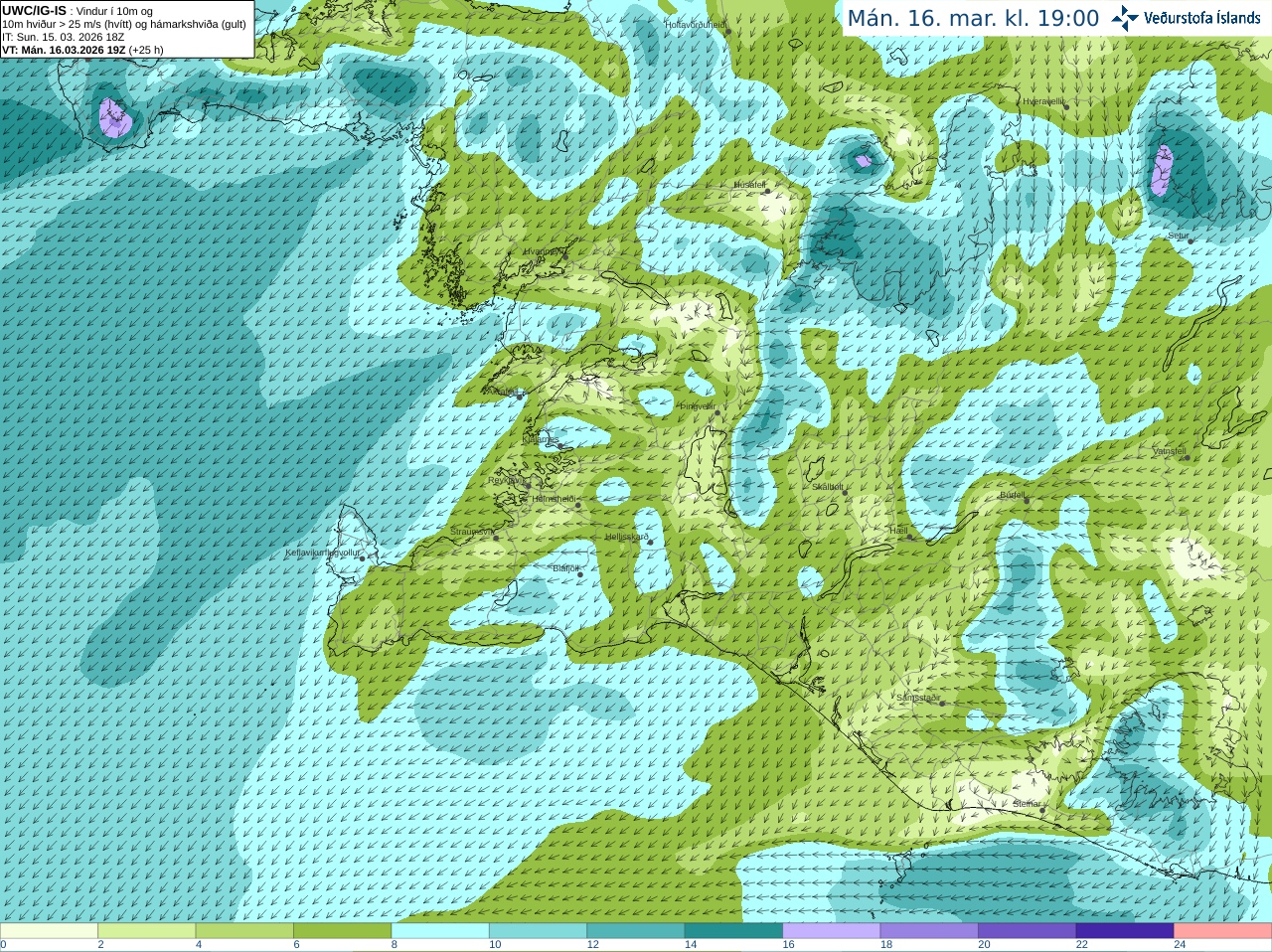Click the 6–8 m/s green legend swatch
Image resolution: width=1272 pixels, height=952 pixels.
pos(342,931)
